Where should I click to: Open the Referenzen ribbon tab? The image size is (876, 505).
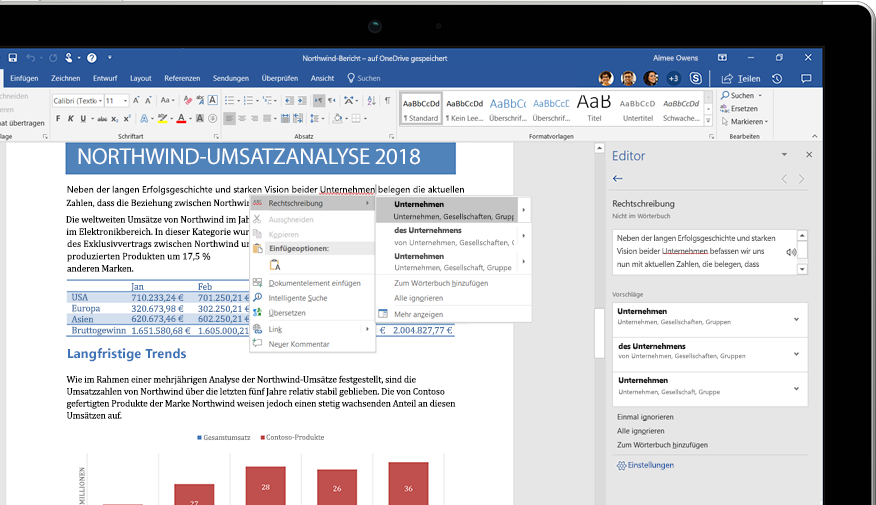point(182,78)
